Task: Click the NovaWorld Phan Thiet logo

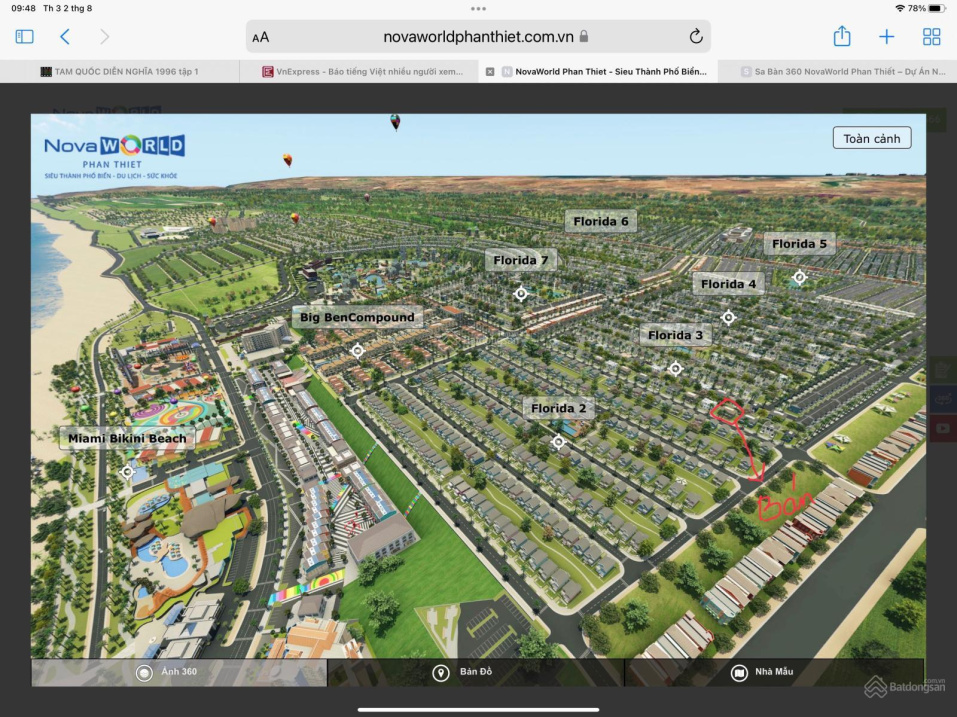Action: [114, 156]
